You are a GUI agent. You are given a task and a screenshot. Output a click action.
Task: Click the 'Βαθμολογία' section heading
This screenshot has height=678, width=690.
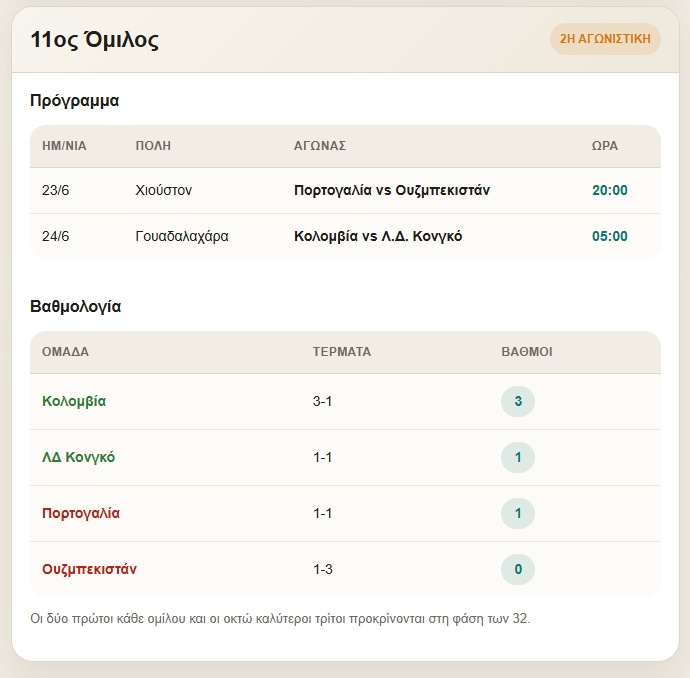coord(75,307)
